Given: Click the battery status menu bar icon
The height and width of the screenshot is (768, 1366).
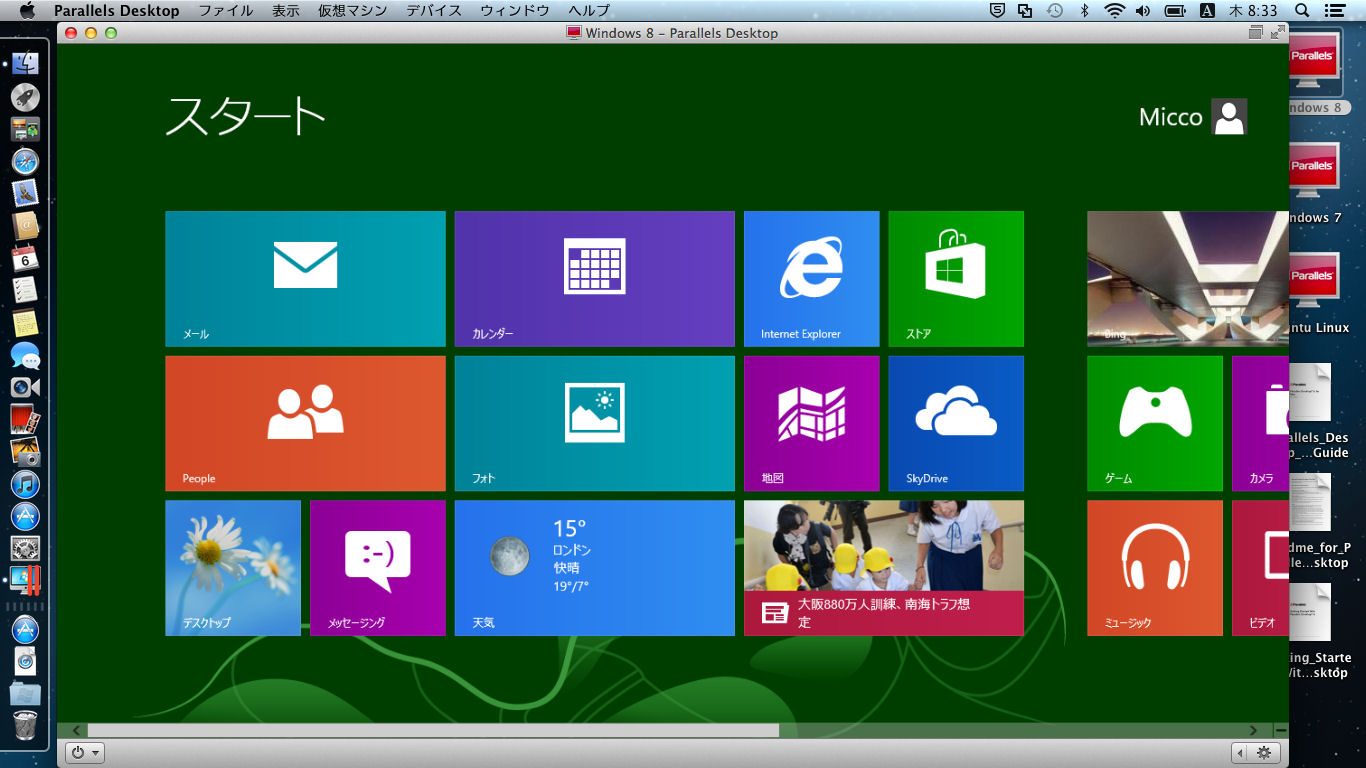Looking at the screenshot, I should pyautogui.click(x=1176, y=10).
